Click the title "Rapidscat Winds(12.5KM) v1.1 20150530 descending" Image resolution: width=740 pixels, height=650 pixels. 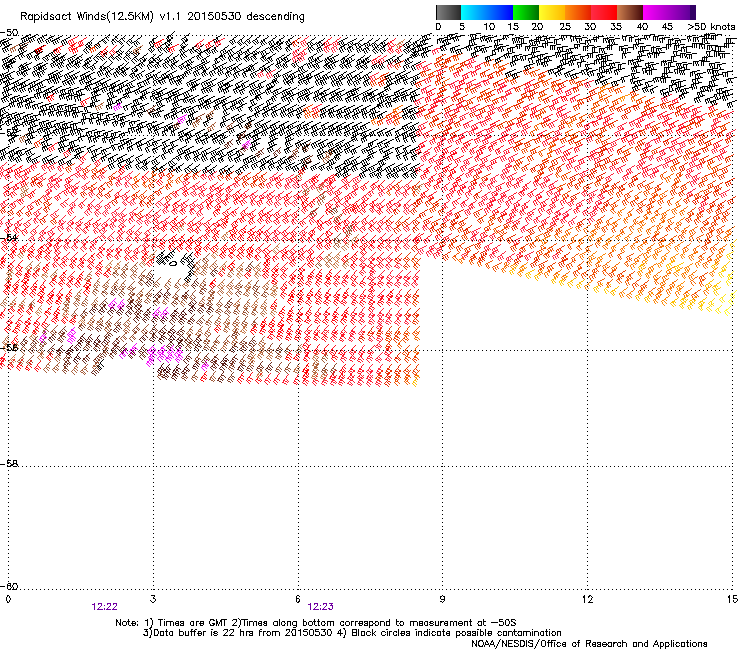pyautogui.click(x=162, y=17)
